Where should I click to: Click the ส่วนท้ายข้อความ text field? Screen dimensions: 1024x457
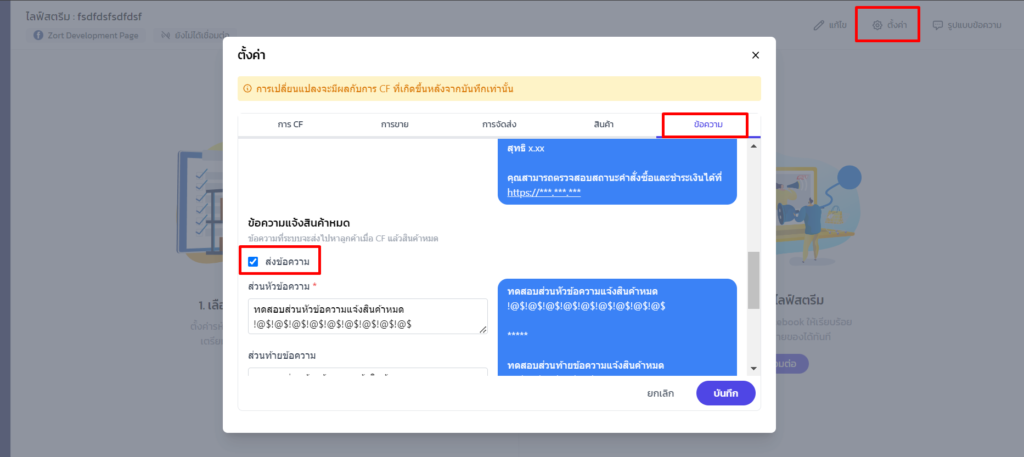(367, 373)
